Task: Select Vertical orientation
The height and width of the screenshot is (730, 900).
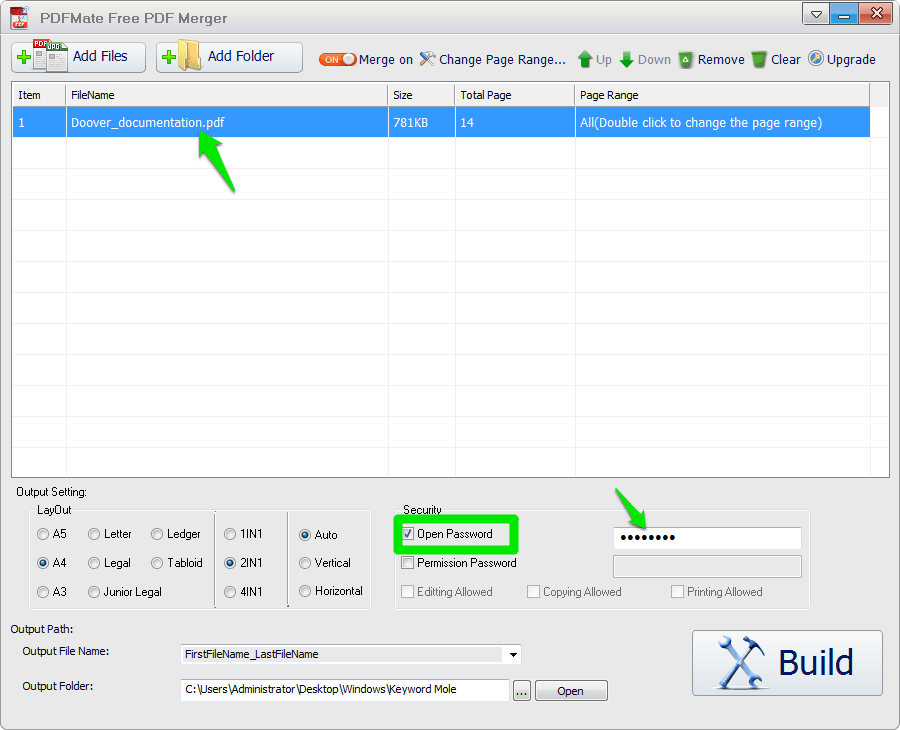Action: [x=305, y=563]
